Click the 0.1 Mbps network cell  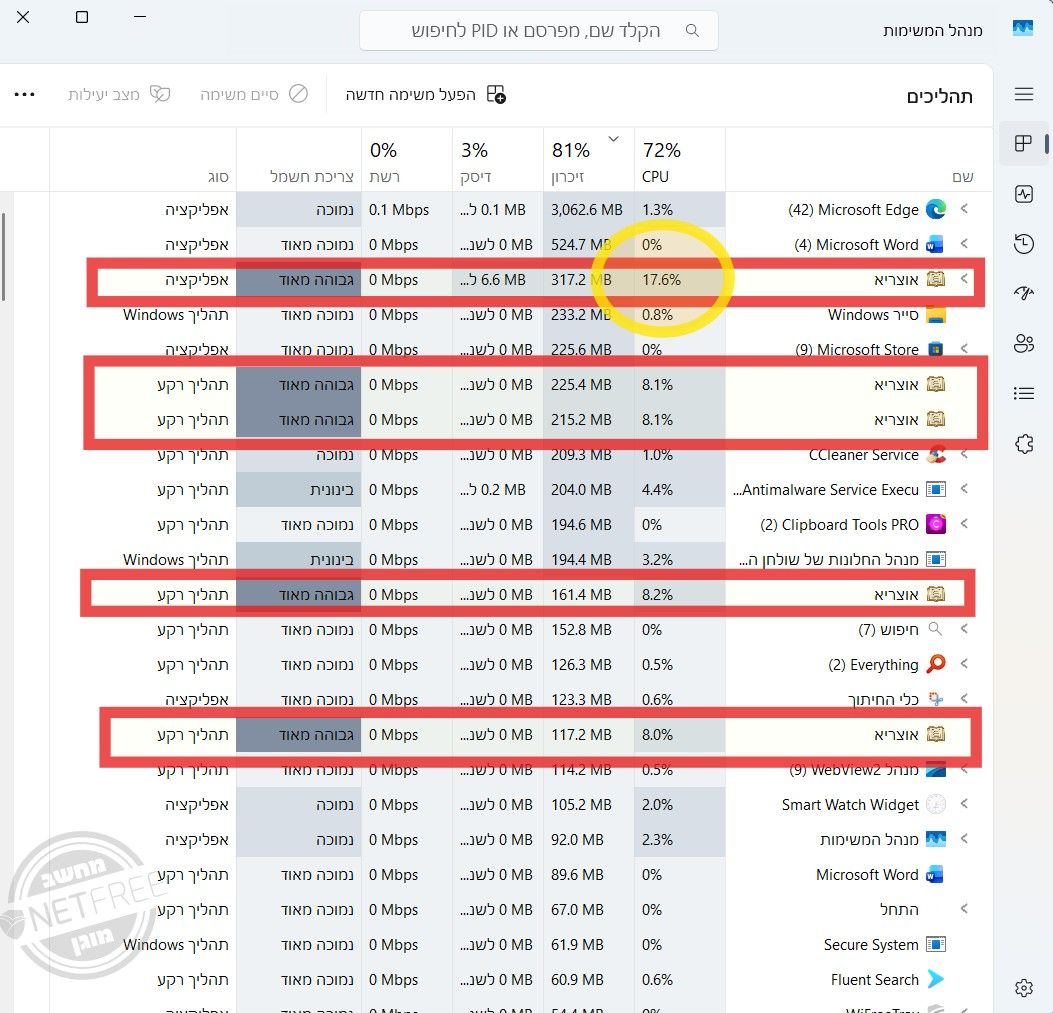[406, 209]
